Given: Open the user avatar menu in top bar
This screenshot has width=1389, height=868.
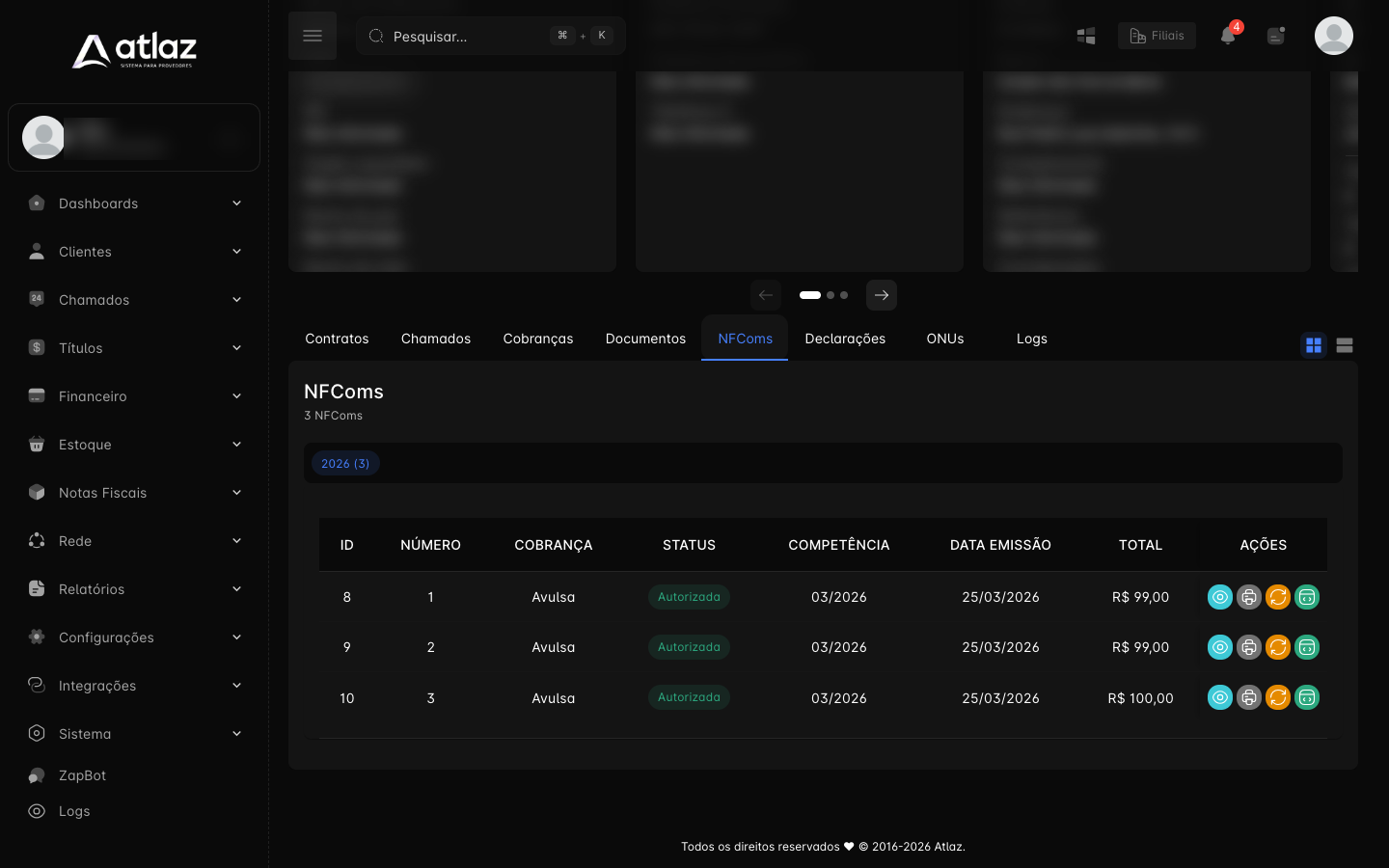Looking at the screenshot, I should [x=1334, y=36].
